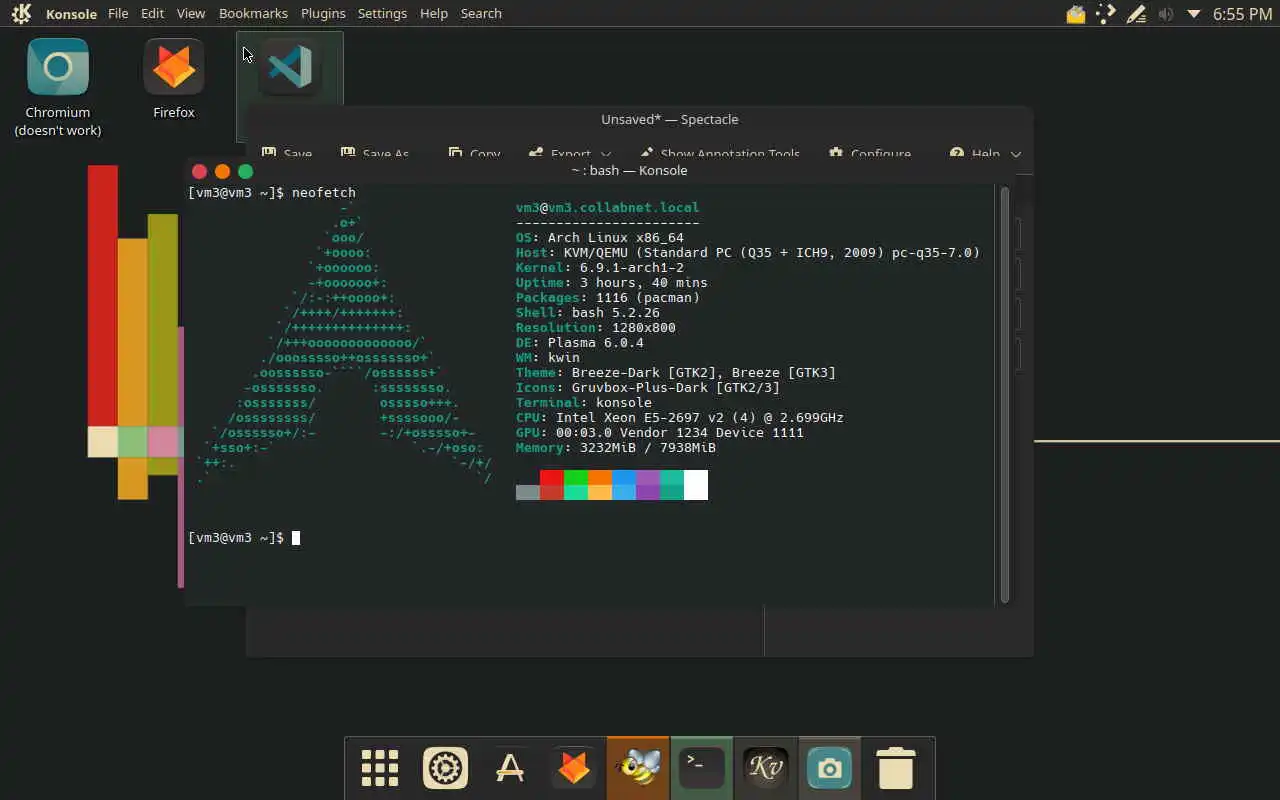This screenshot has height=800, width=1280.
Task: Click Save in the Spectacle window
Action: click(x=287, y=153)
